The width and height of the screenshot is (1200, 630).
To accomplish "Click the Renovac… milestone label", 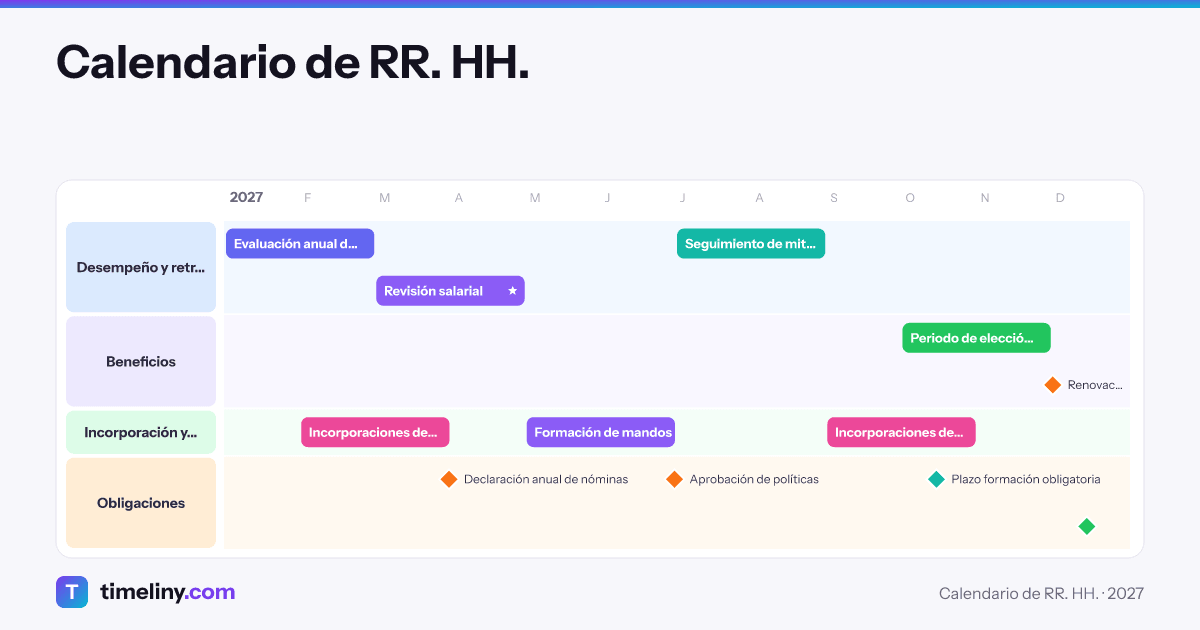I will tap(1095, 385).
